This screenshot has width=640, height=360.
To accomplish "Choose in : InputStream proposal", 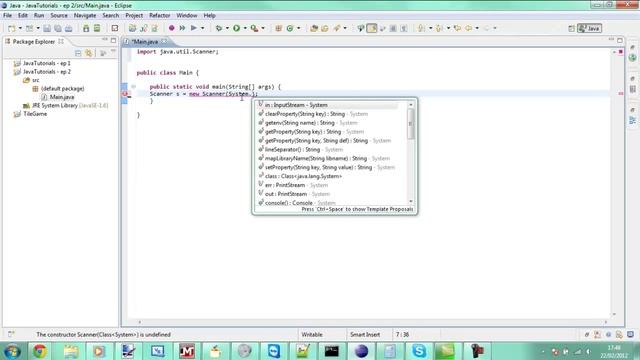I will click(x=327, y=105).
